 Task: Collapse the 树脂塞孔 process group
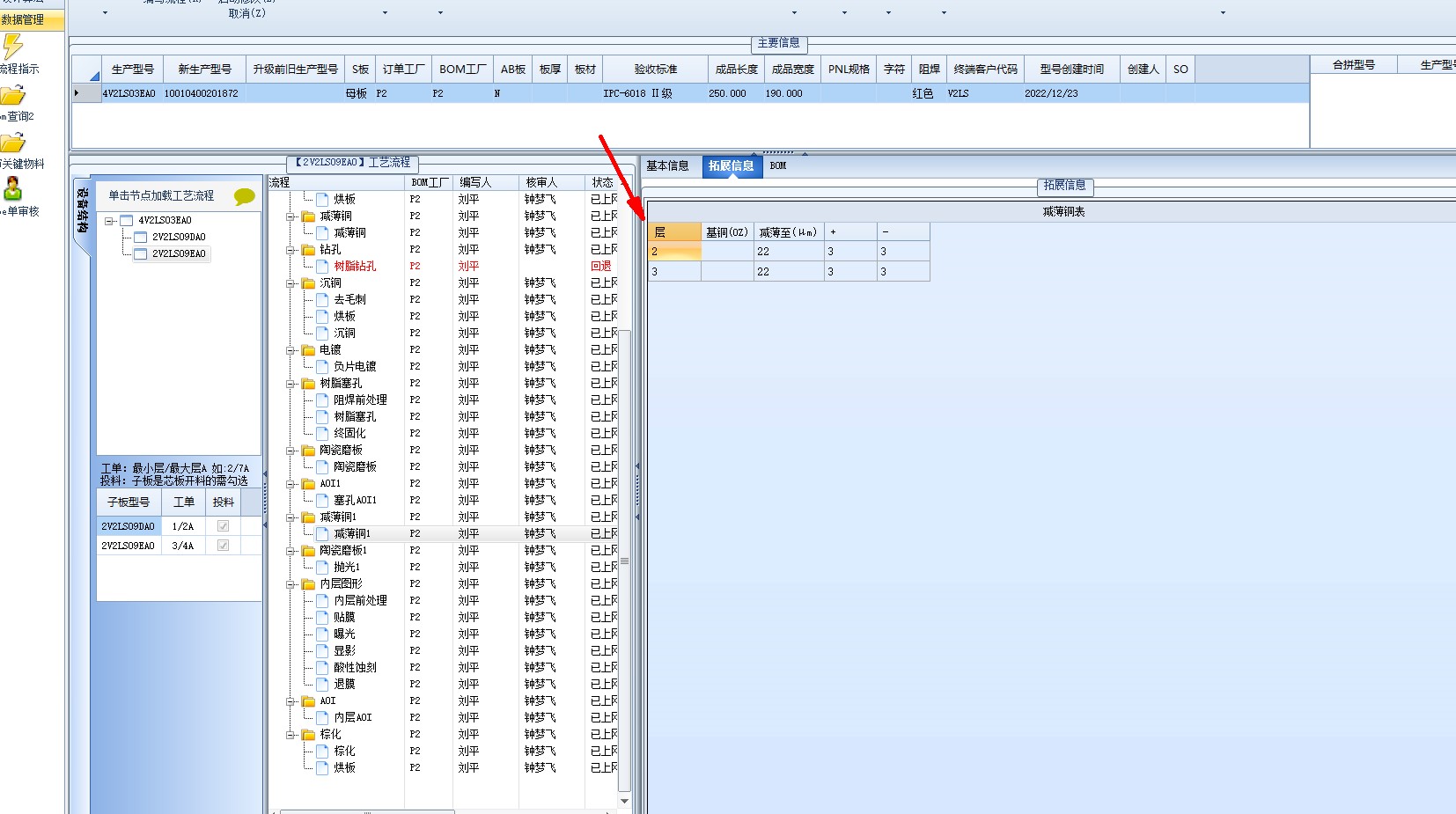point(290,384)
